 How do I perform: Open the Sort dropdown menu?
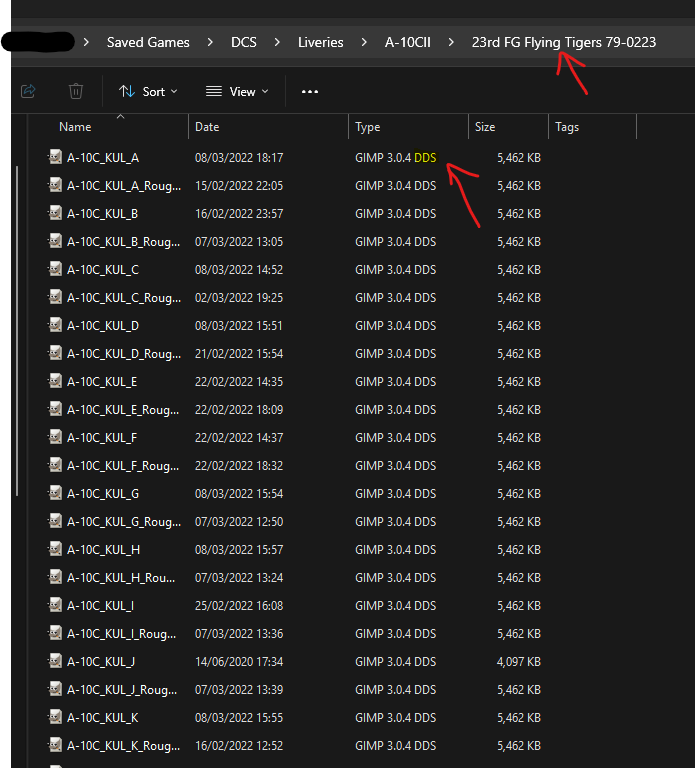tap(148, 92)
